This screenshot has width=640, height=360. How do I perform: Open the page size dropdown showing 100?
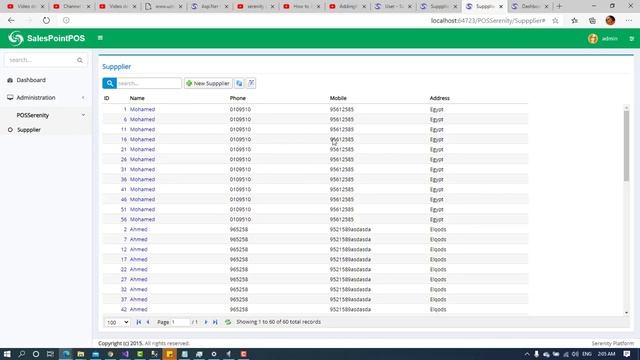pyautogui.click(x=117, y=322)
